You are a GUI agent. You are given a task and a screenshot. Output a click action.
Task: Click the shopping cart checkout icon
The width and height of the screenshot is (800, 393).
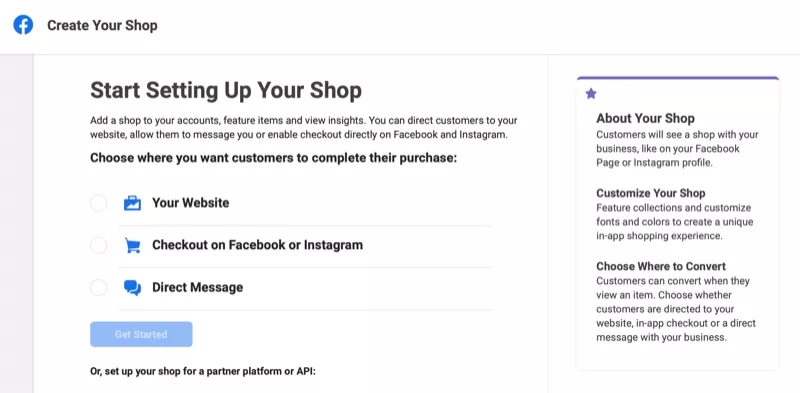coord(132,245)
